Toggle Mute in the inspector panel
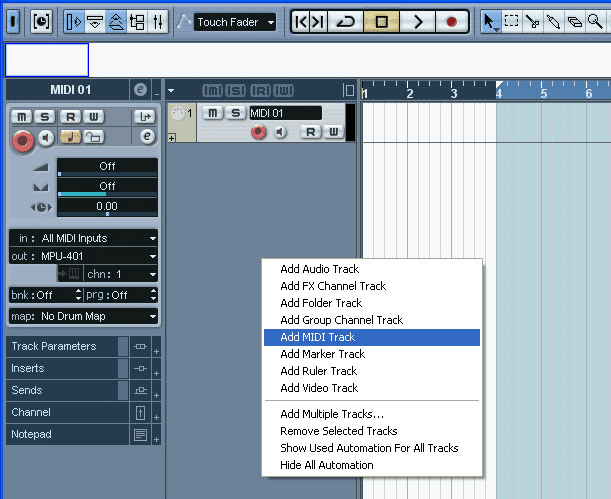 click(x=22, y=116)
